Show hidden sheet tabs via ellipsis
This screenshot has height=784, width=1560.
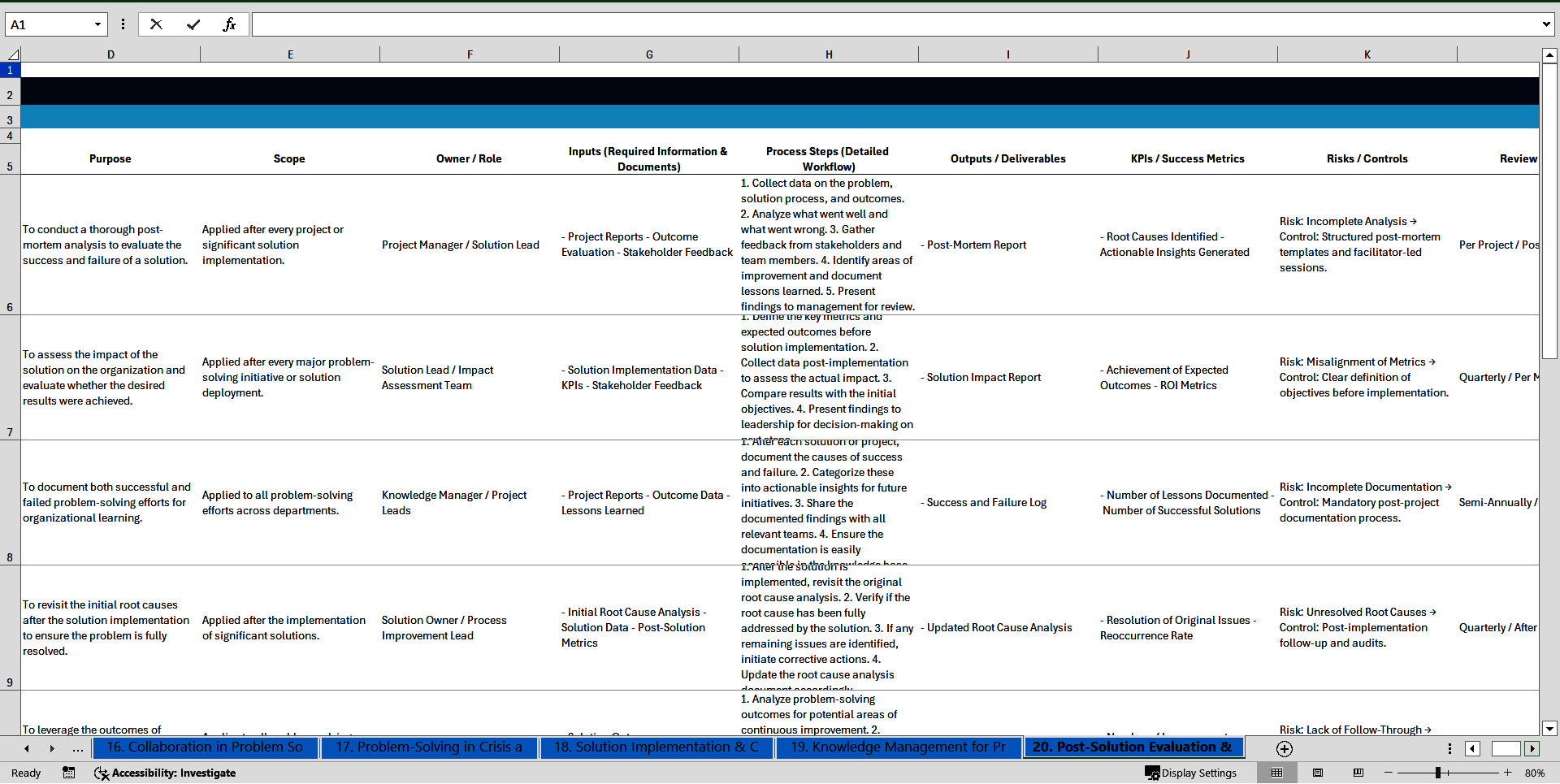77,748
